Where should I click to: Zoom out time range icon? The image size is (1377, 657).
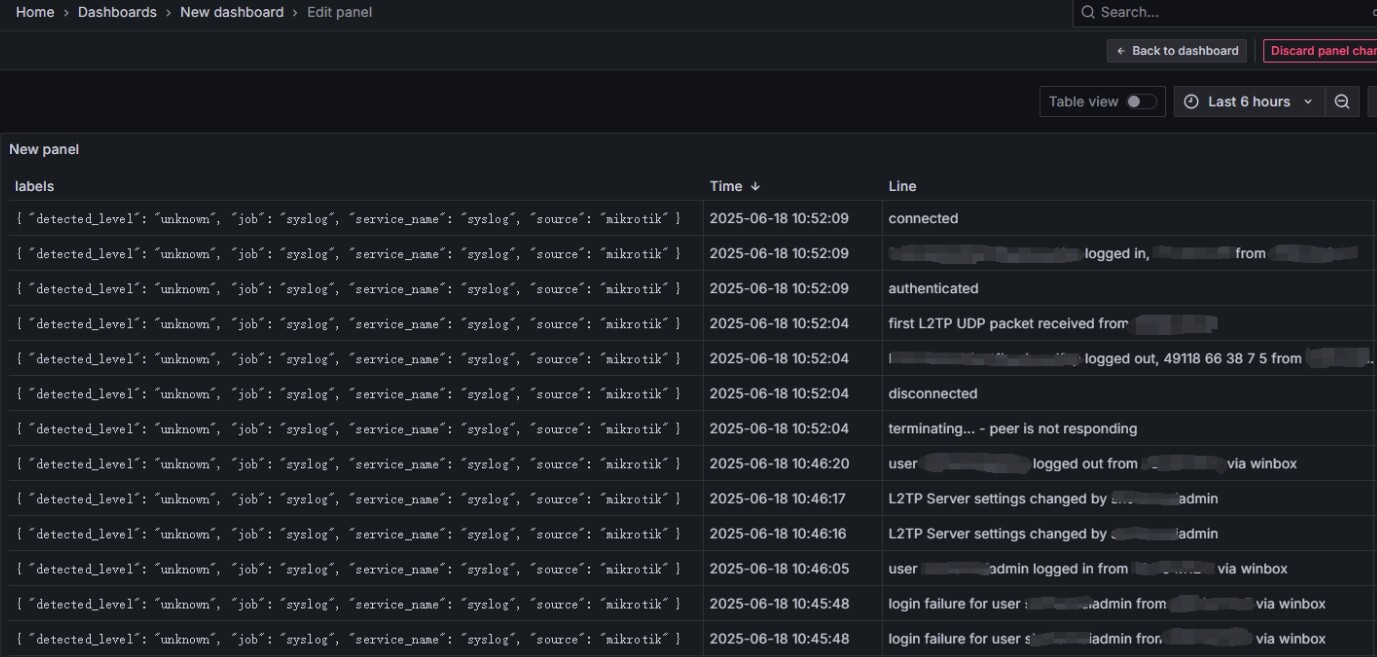(1342, 101)
